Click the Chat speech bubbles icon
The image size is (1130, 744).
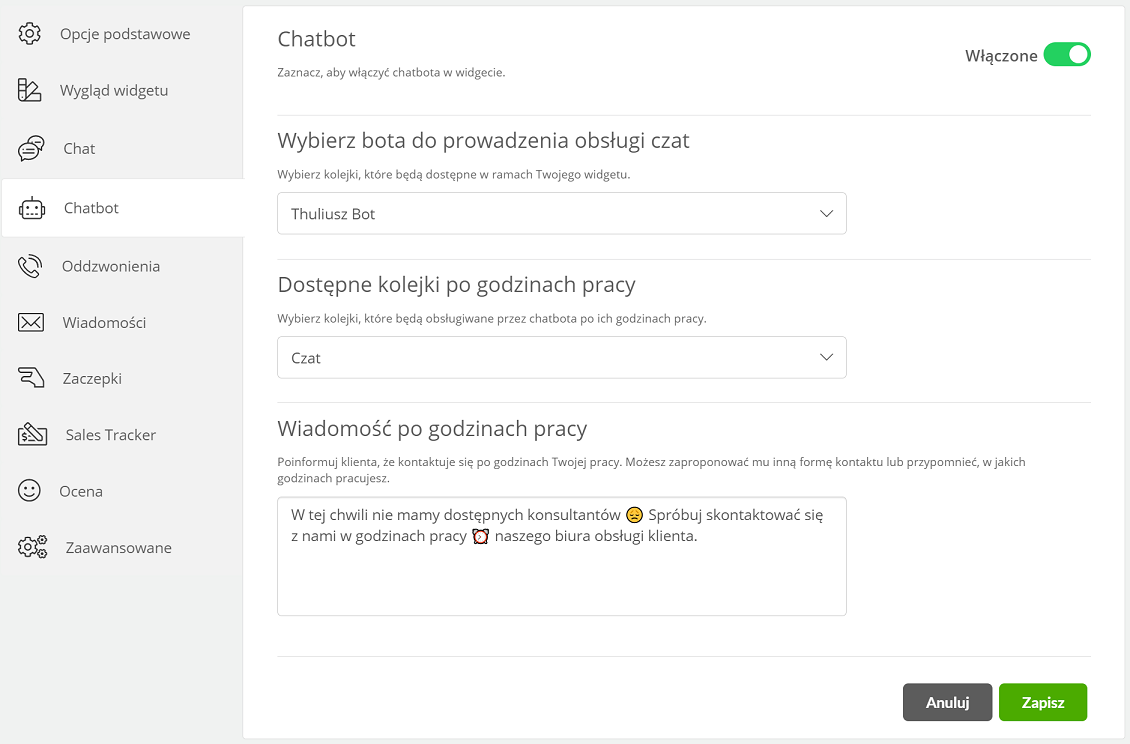point(31,149)
